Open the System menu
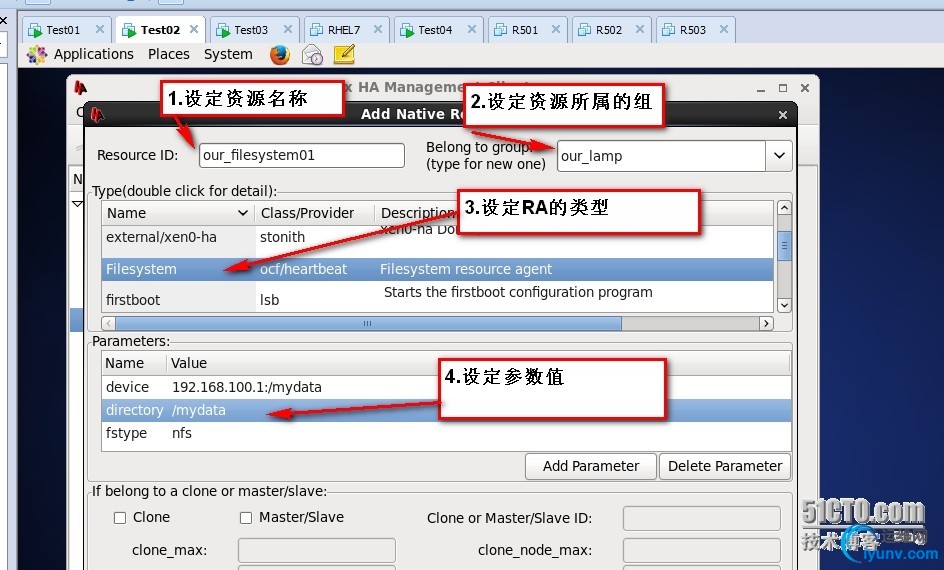This screenshot has height=570, width=944. point(228,54)
